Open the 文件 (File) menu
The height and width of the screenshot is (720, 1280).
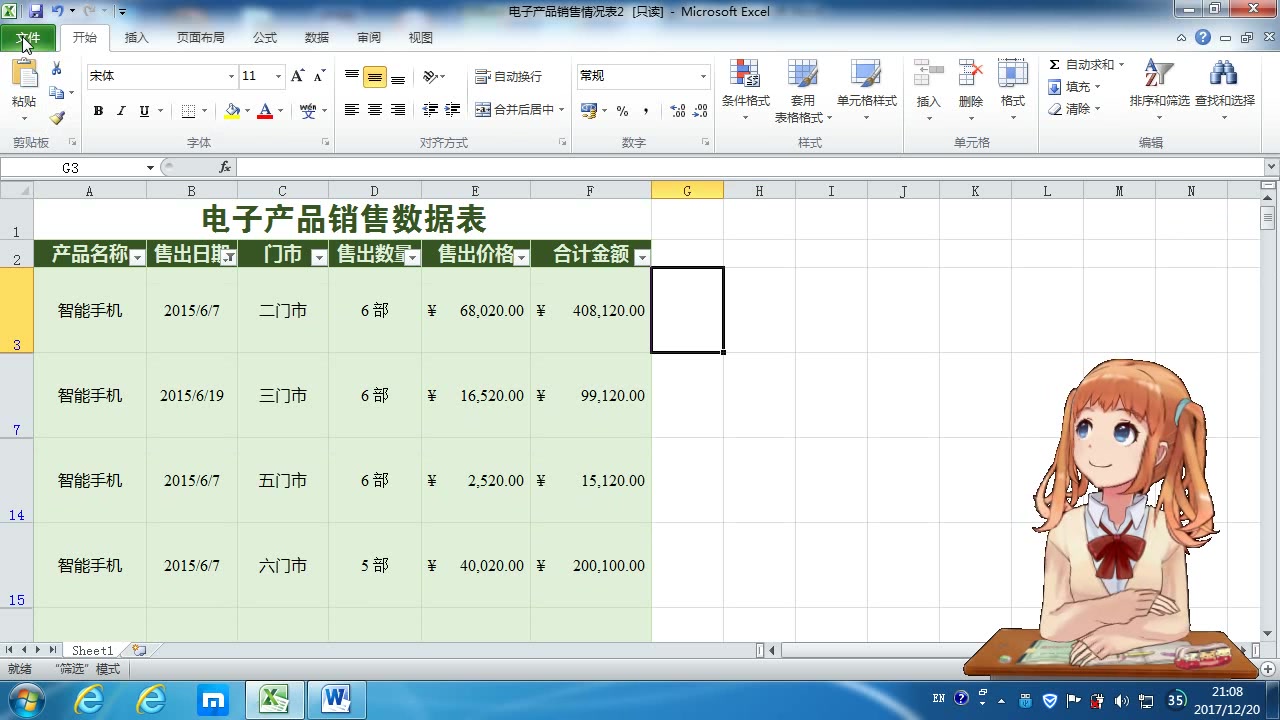[x=29, y=38]
